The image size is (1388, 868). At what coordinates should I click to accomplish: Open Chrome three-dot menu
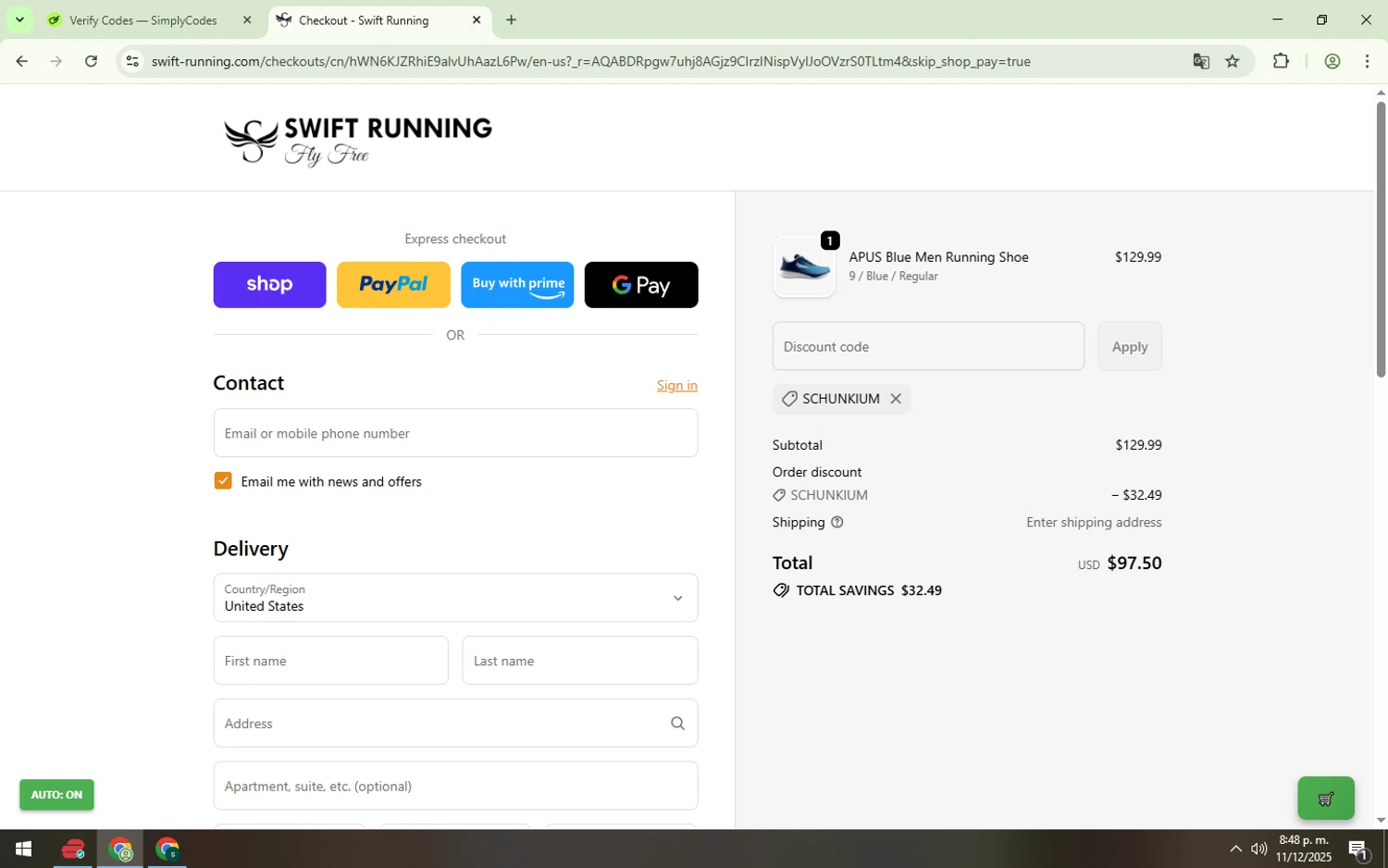1368,61
